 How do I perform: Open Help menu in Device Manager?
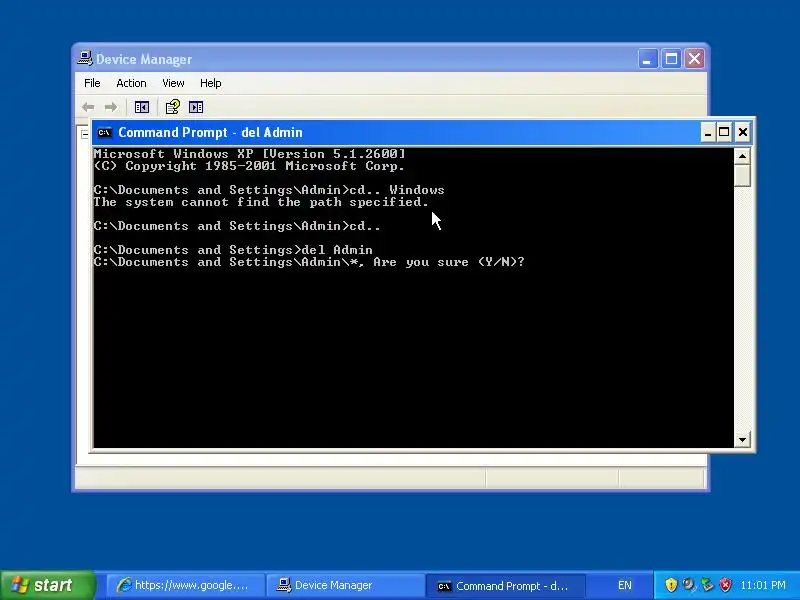(x=210, y=83)
